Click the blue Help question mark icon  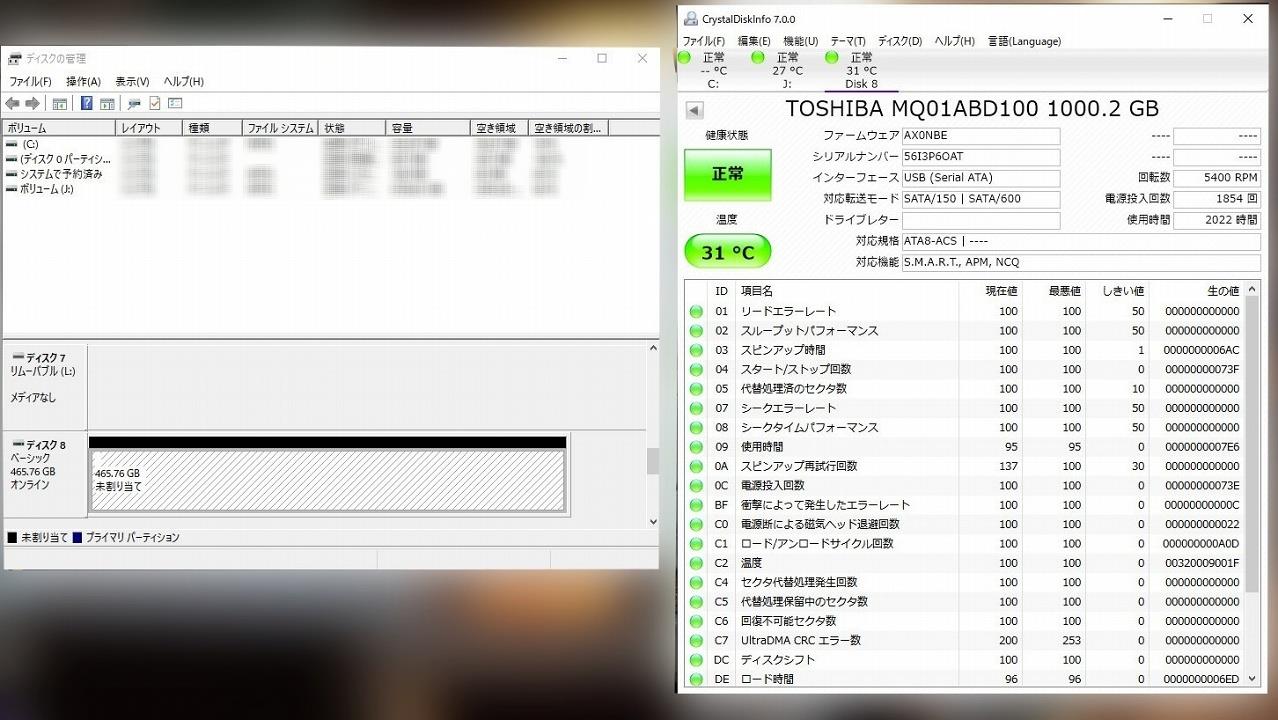click(87, 103)
